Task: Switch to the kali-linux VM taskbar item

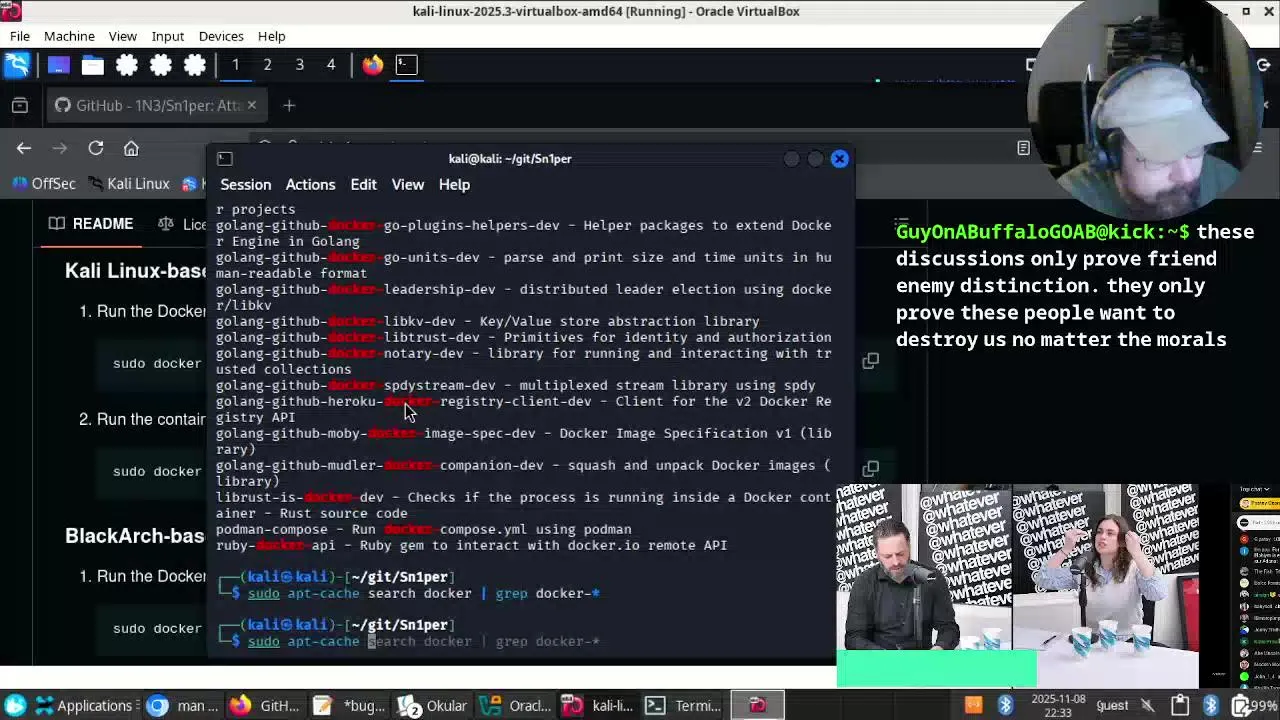Action: [x=598, y=706]
